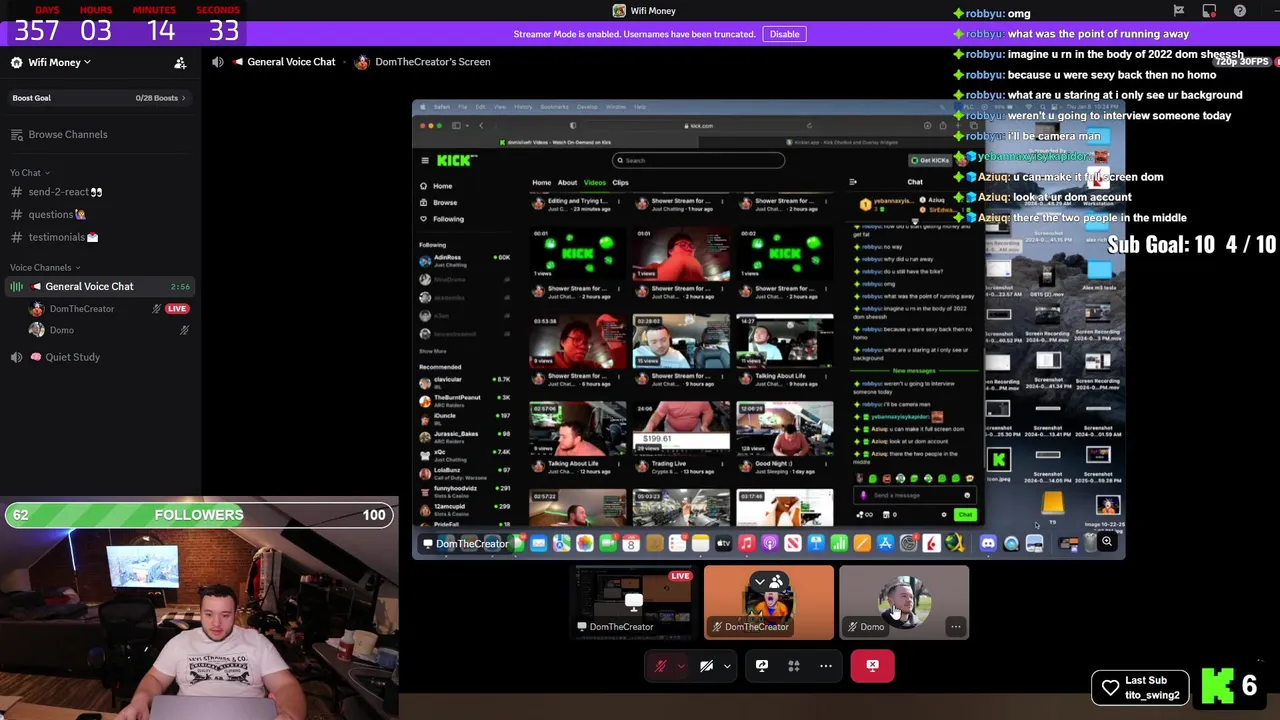Screen dimensions: 1280x720
Task: Open more call options ellipsis
Action: [826, 666]
